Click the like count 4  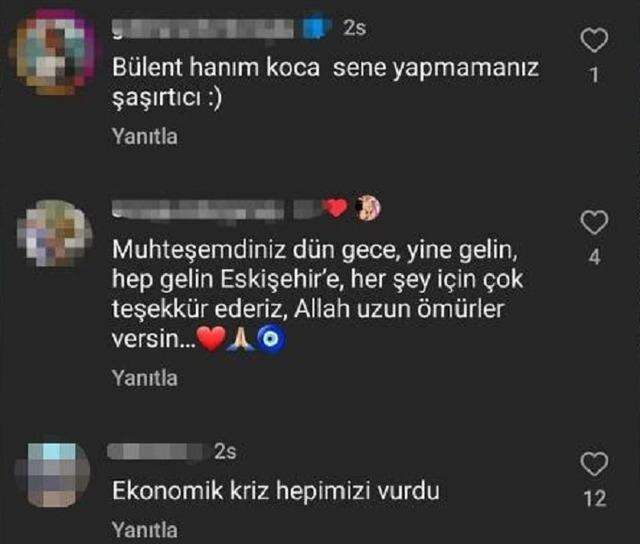(595, 257)
